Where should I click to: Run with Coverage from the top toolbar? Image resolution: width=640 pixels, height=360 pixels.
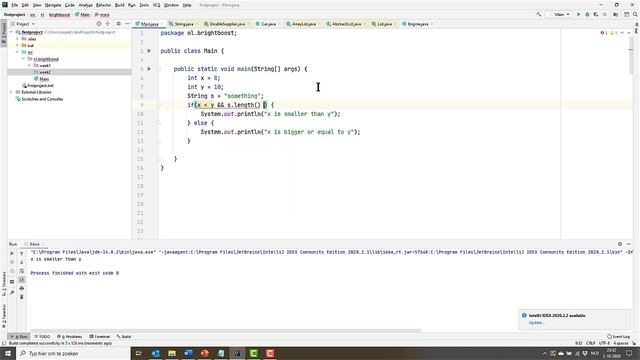pos(596,14)
